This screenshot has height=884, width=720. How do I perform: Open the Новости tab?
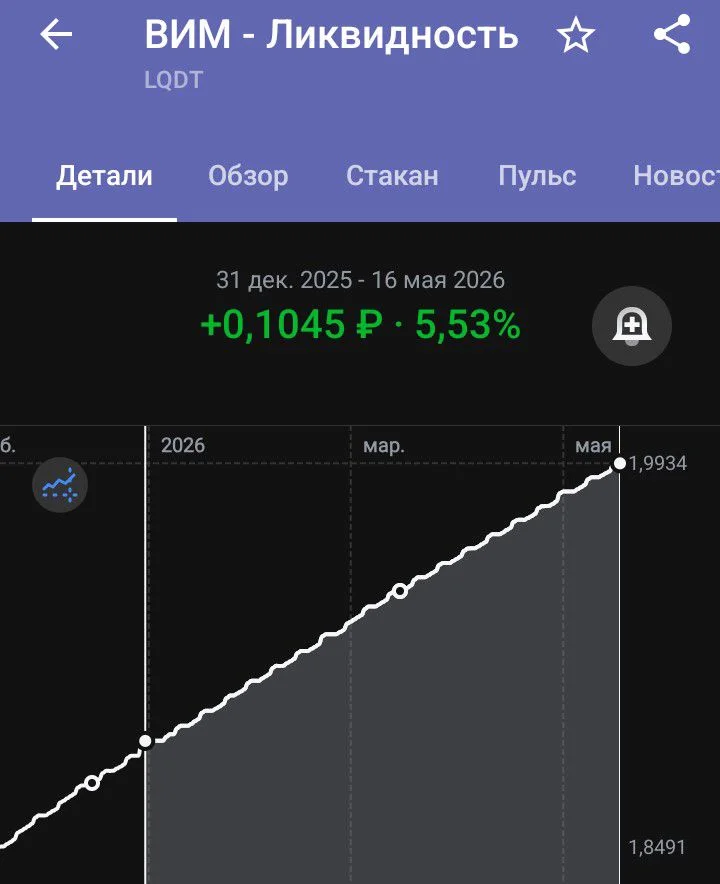pos(677,176)
